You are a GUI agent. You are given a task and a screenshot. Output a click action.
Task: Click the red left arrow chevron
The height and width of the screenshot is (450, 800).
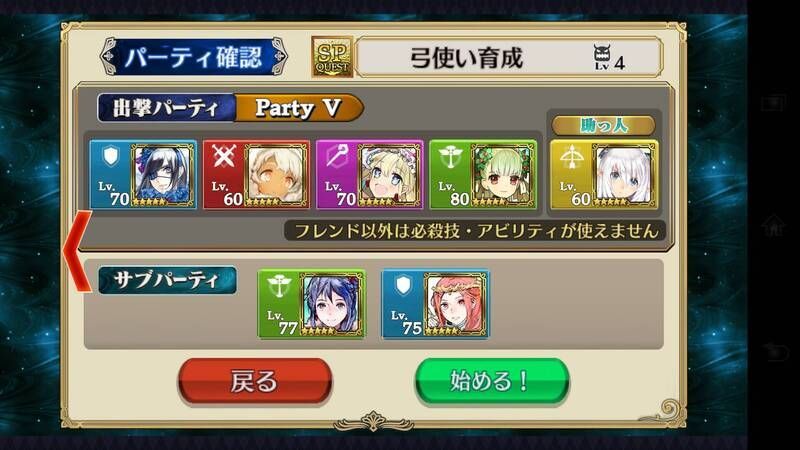(x=78, y=251)
